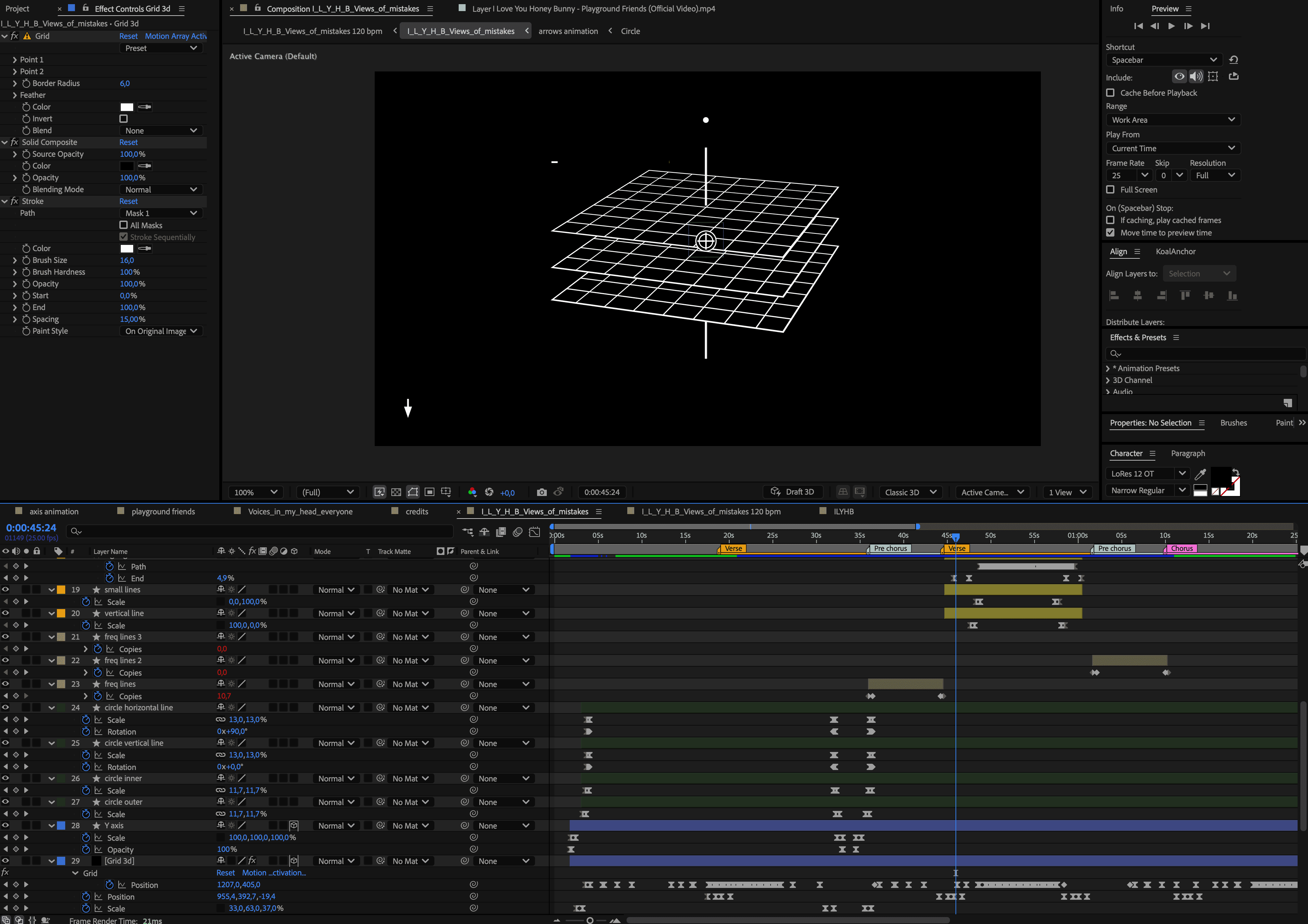Switch to the credits timeline tab
1308x924 pixels.
(416, 512)
